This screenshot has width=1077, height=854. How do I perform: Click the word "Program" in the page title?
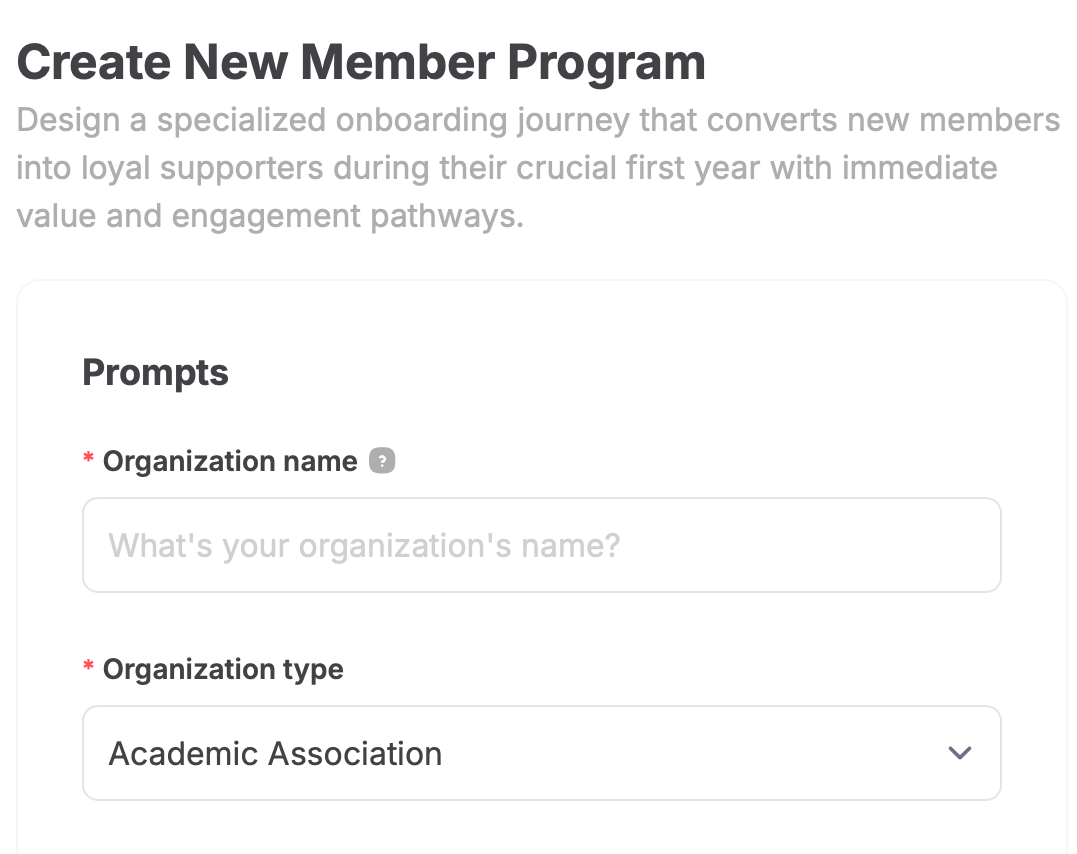606,62
